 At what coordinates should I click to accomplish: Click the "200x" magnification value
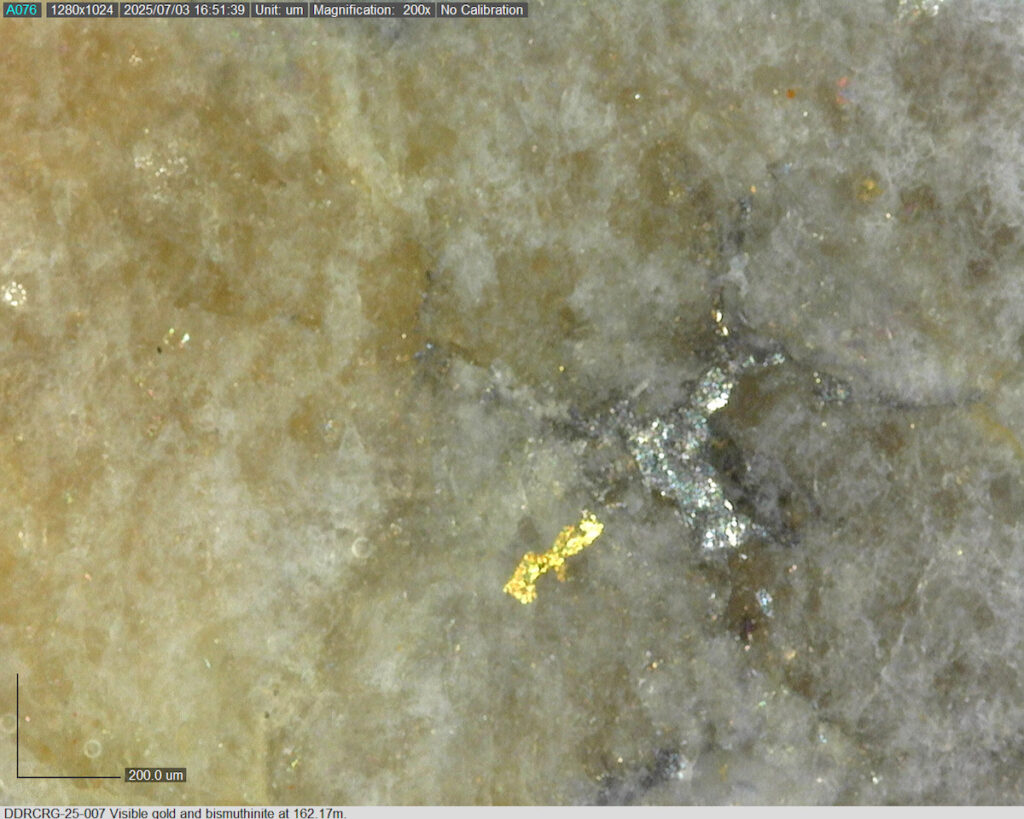(x=416, y=10)
